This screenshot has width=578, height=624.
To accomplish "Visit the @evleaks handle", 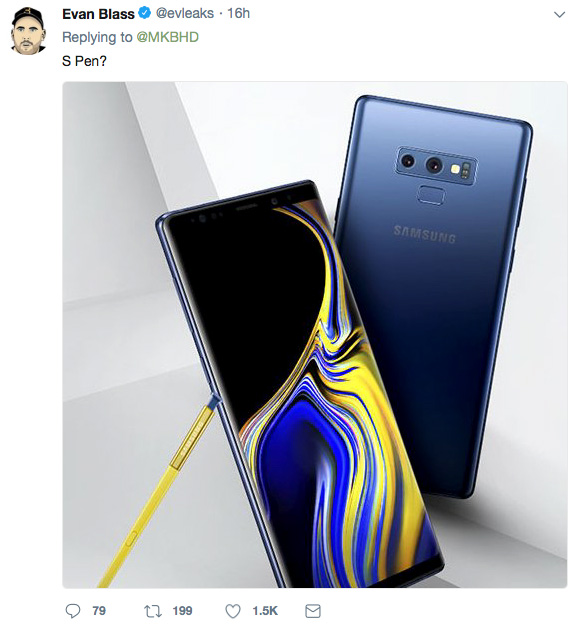I will [x=185, y=14].
